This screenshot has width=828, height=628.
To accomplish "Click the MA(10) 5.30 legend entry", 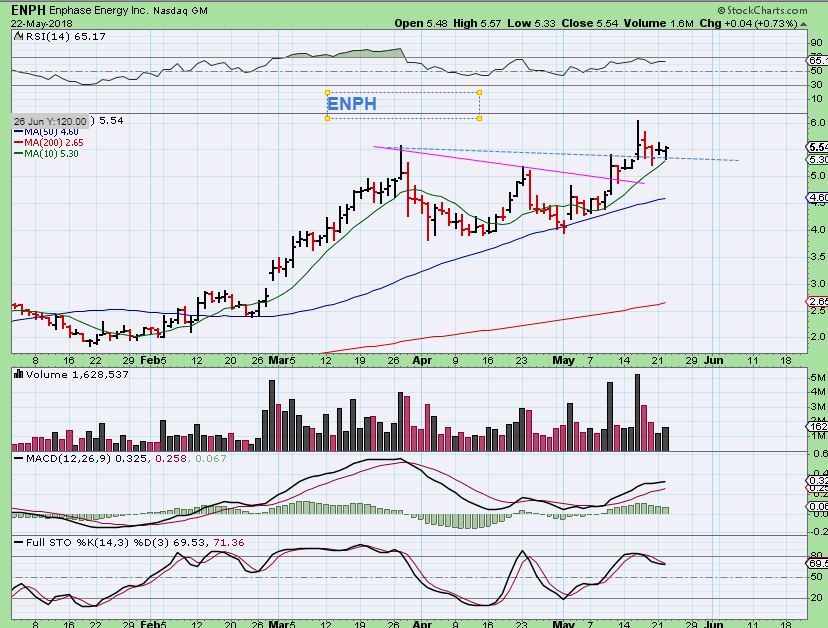I will [x=46, y=154].
